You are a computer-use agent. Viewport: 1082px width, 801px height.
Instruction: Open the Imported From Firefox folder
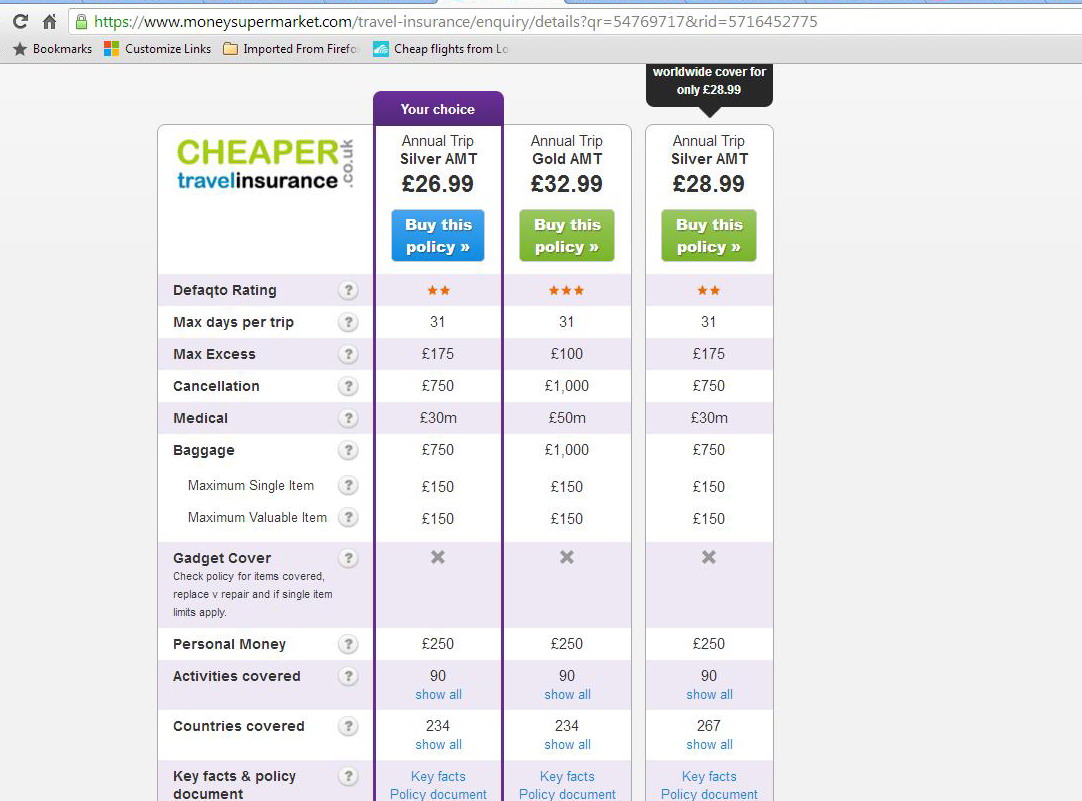point(290,49)
